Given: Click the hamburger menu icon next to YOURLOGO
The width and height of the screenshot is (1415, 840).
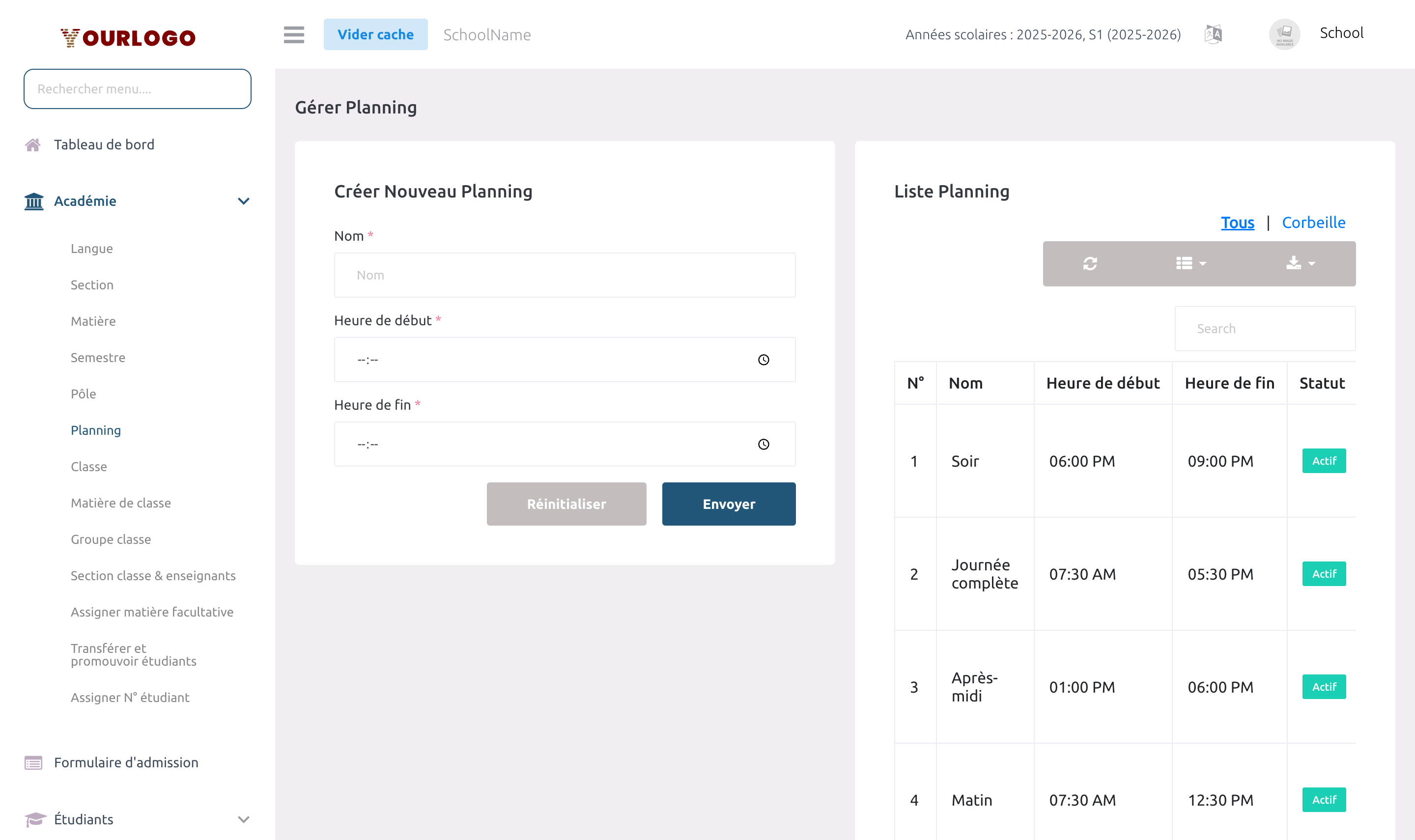Looking at the screenshot, I should (x=294, y=34).
